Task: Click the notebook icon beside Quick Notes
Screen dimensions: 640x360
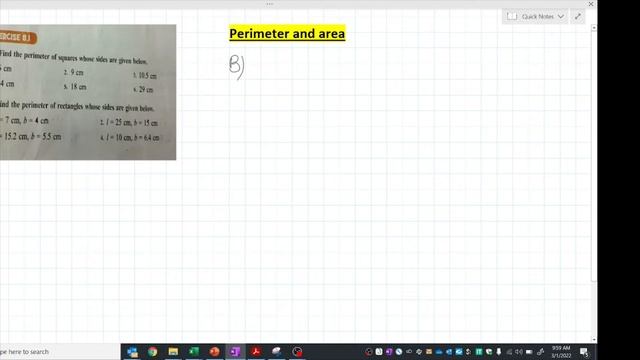Action: click(512, 16)
